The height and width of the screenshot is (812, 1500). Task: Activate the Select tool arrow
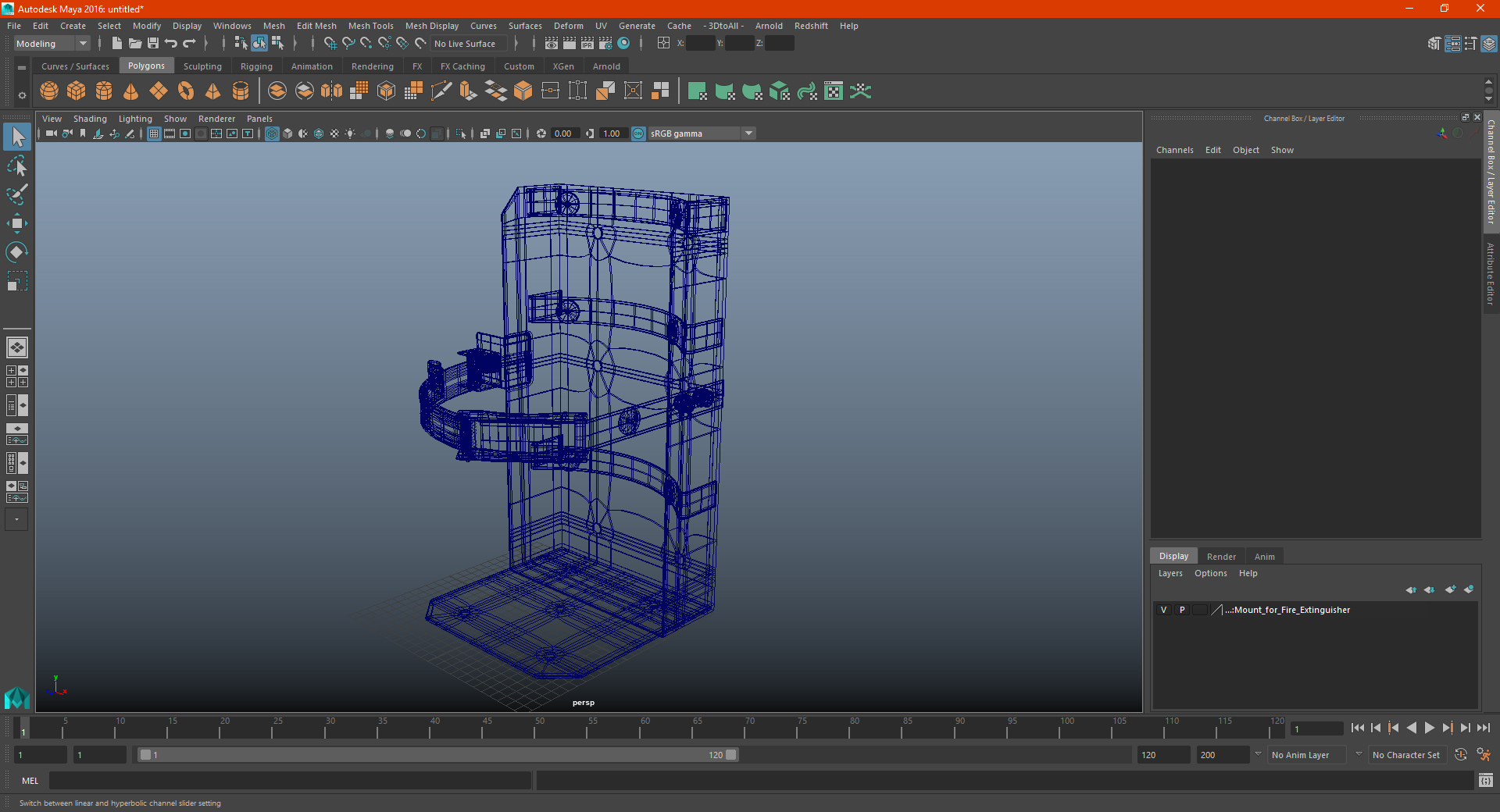(x=17, y=137)
